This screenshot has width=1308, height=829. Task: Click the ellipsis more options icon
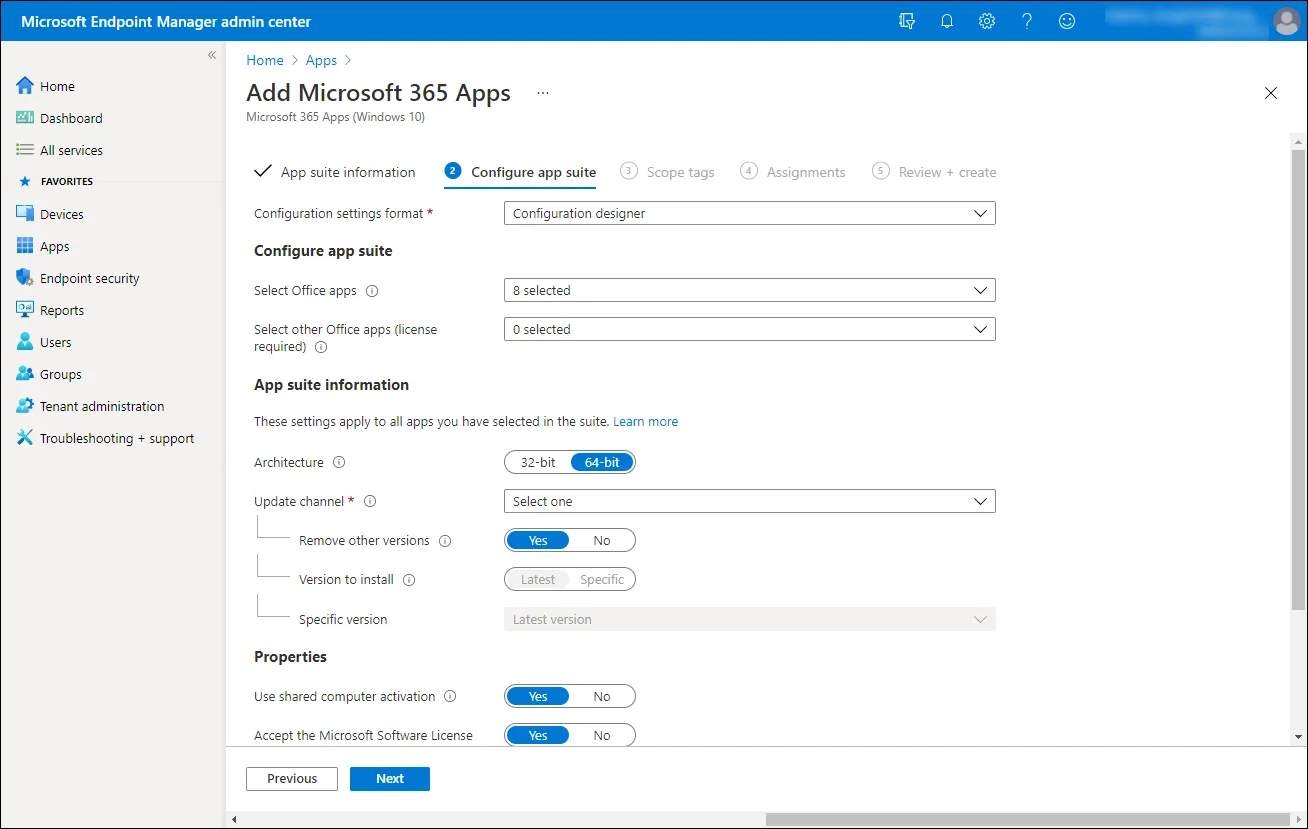click(x=543, y=93)
